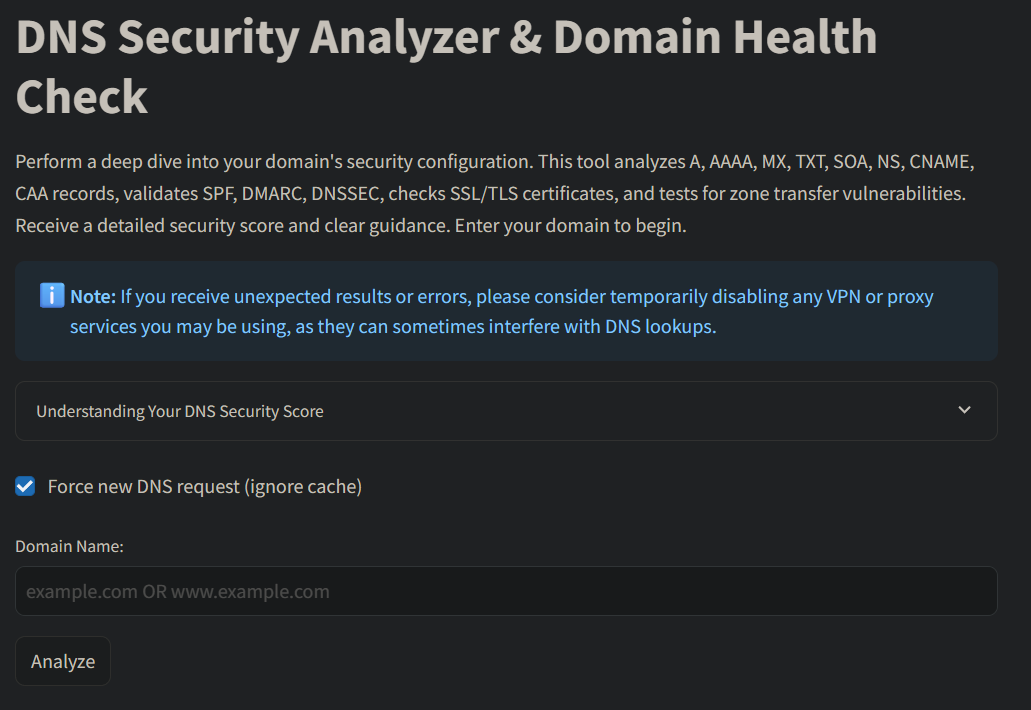This screenshot has height=710, width=1031.
Task: Click the blue info icon in the note
Action: tap(52, 296)
